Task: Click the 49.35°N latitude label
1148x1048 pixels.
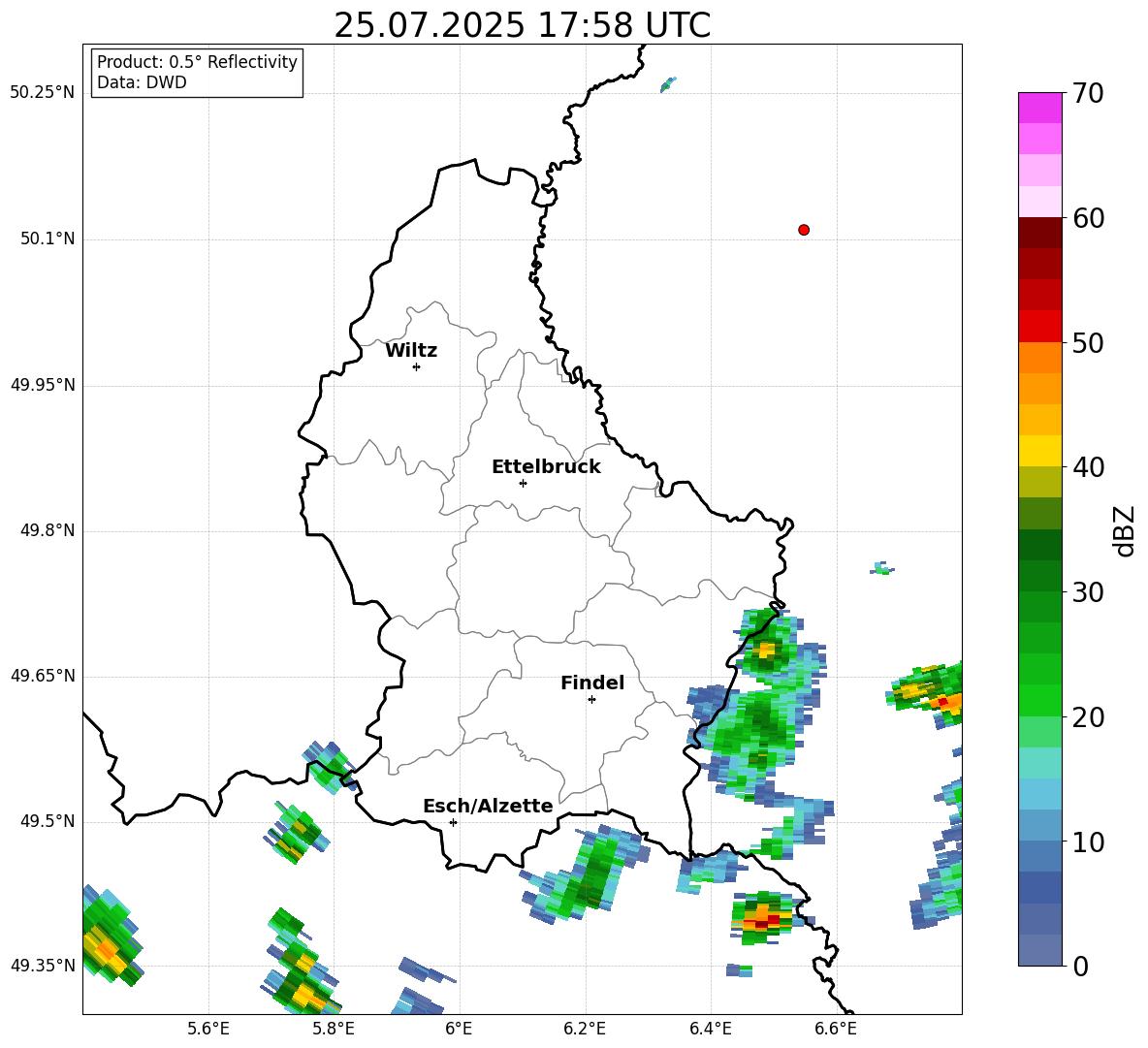Action: 43,966
